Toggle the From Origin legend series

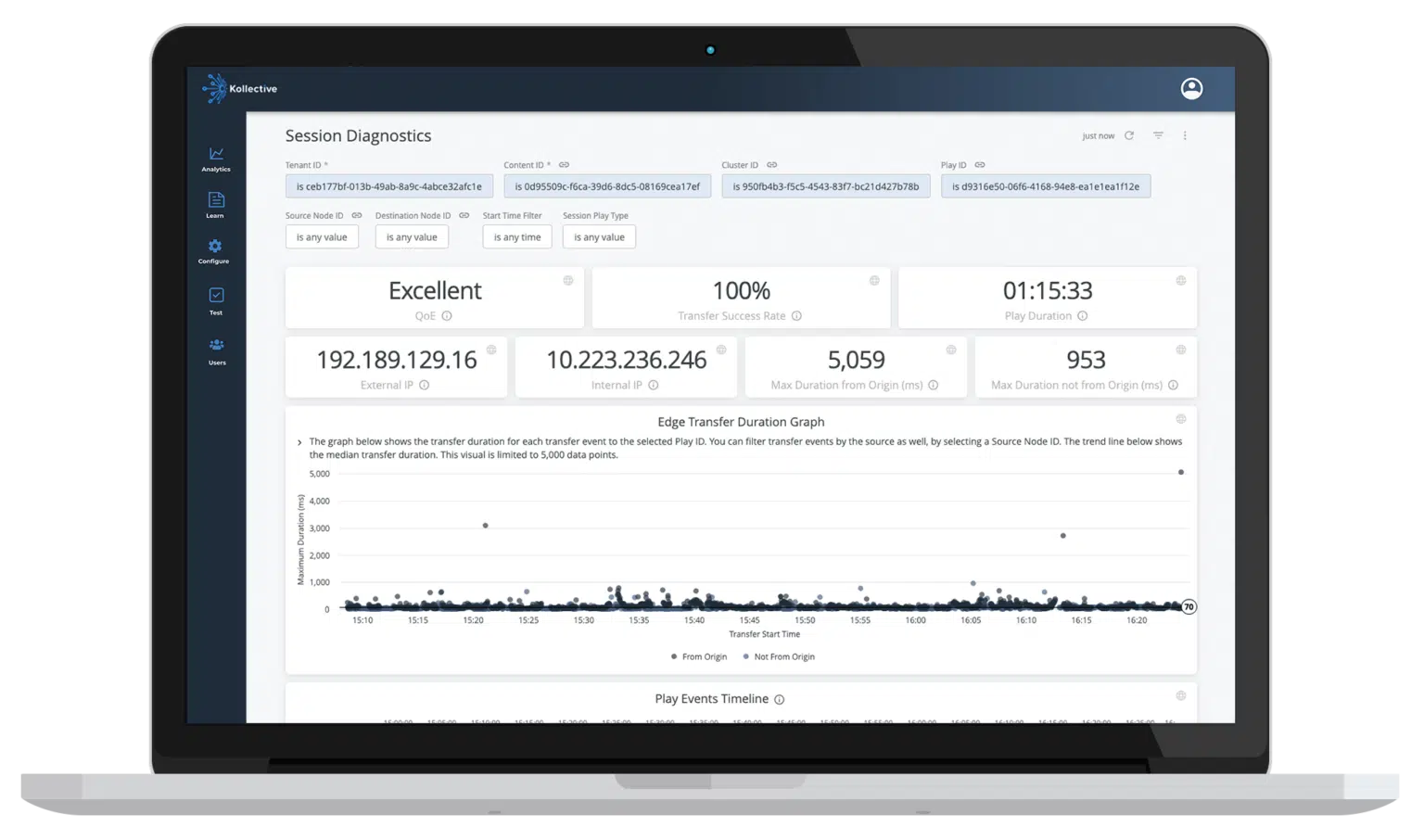699,656
